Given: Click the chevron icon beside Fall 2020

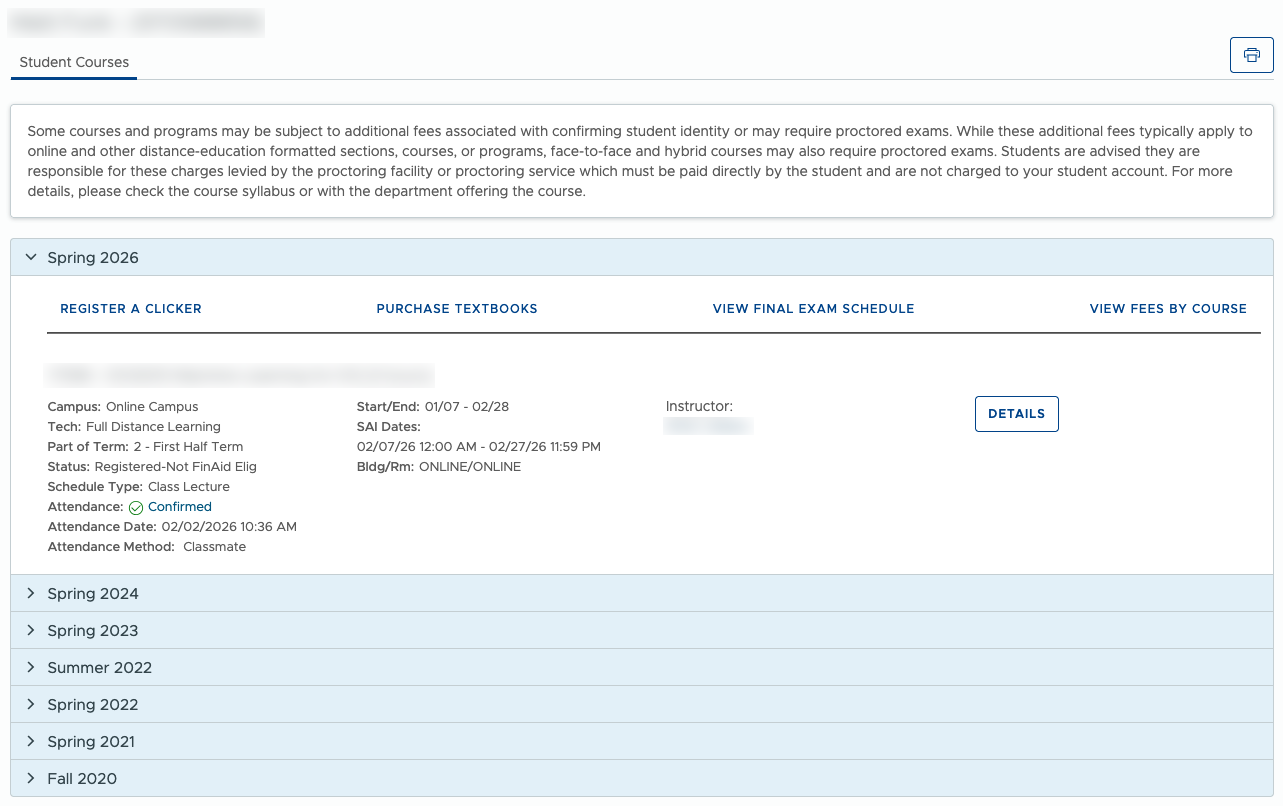Looking at the screenshot, I should [x=31, y=778].
